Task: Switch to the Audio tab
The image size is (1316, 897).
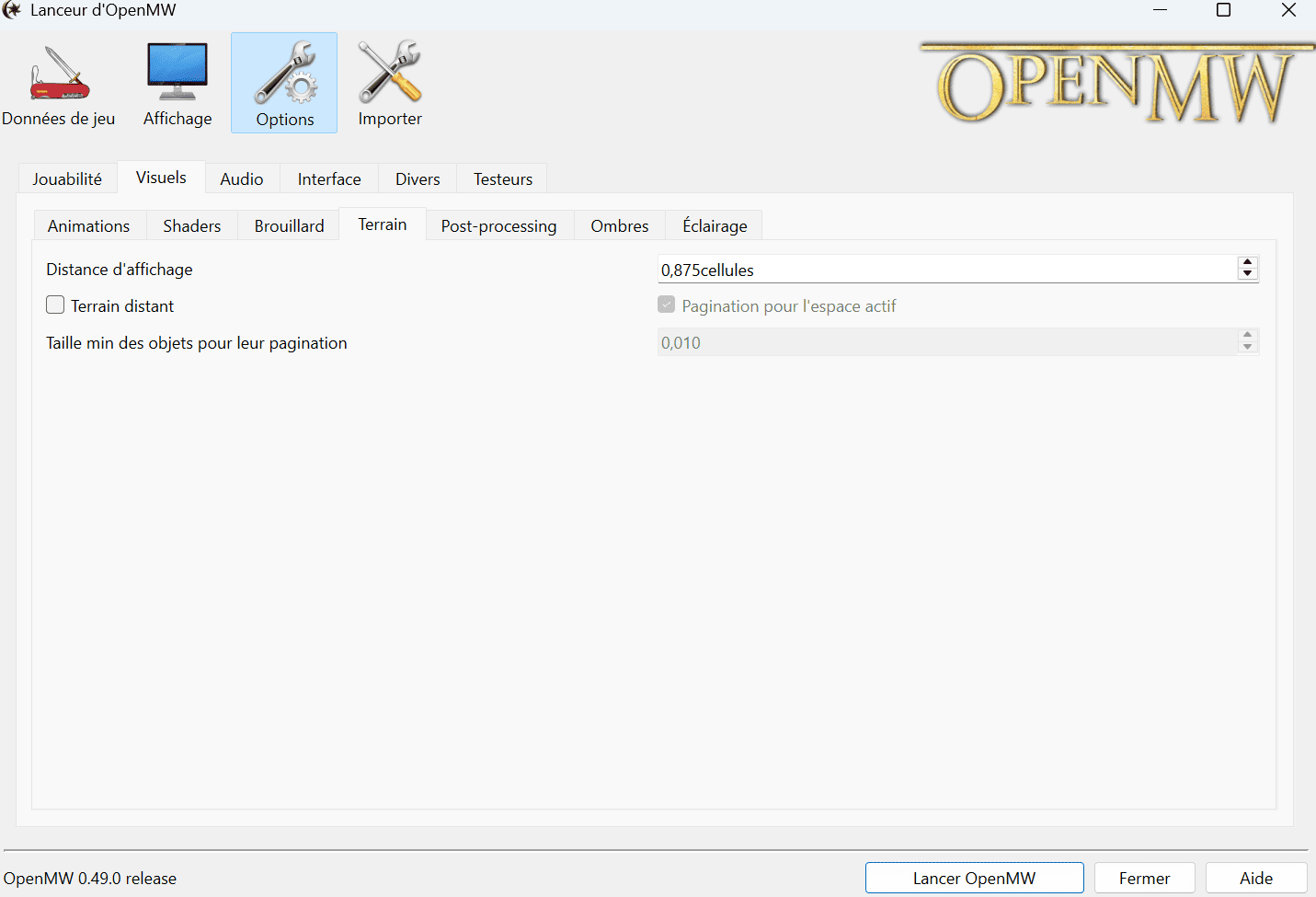Action: point(242,178)
